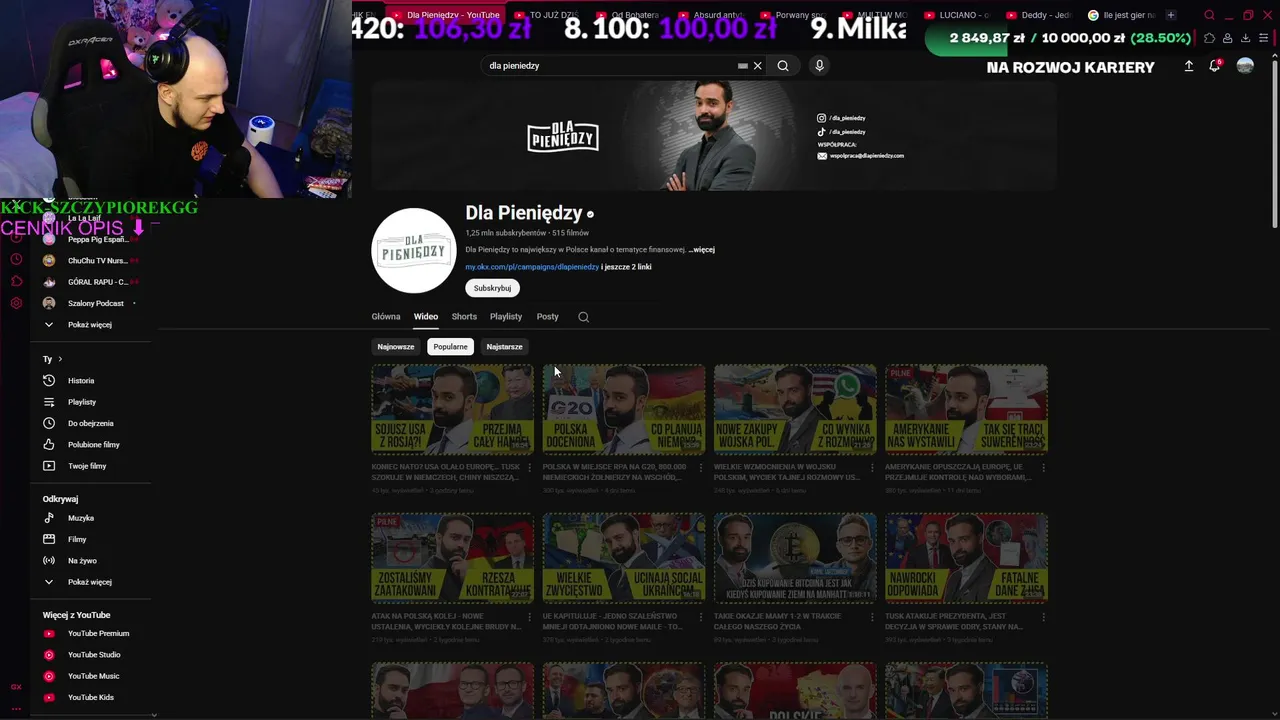Click the upload/create arrow icon
Screen dimensions: 1280x720
[1189, 66]
